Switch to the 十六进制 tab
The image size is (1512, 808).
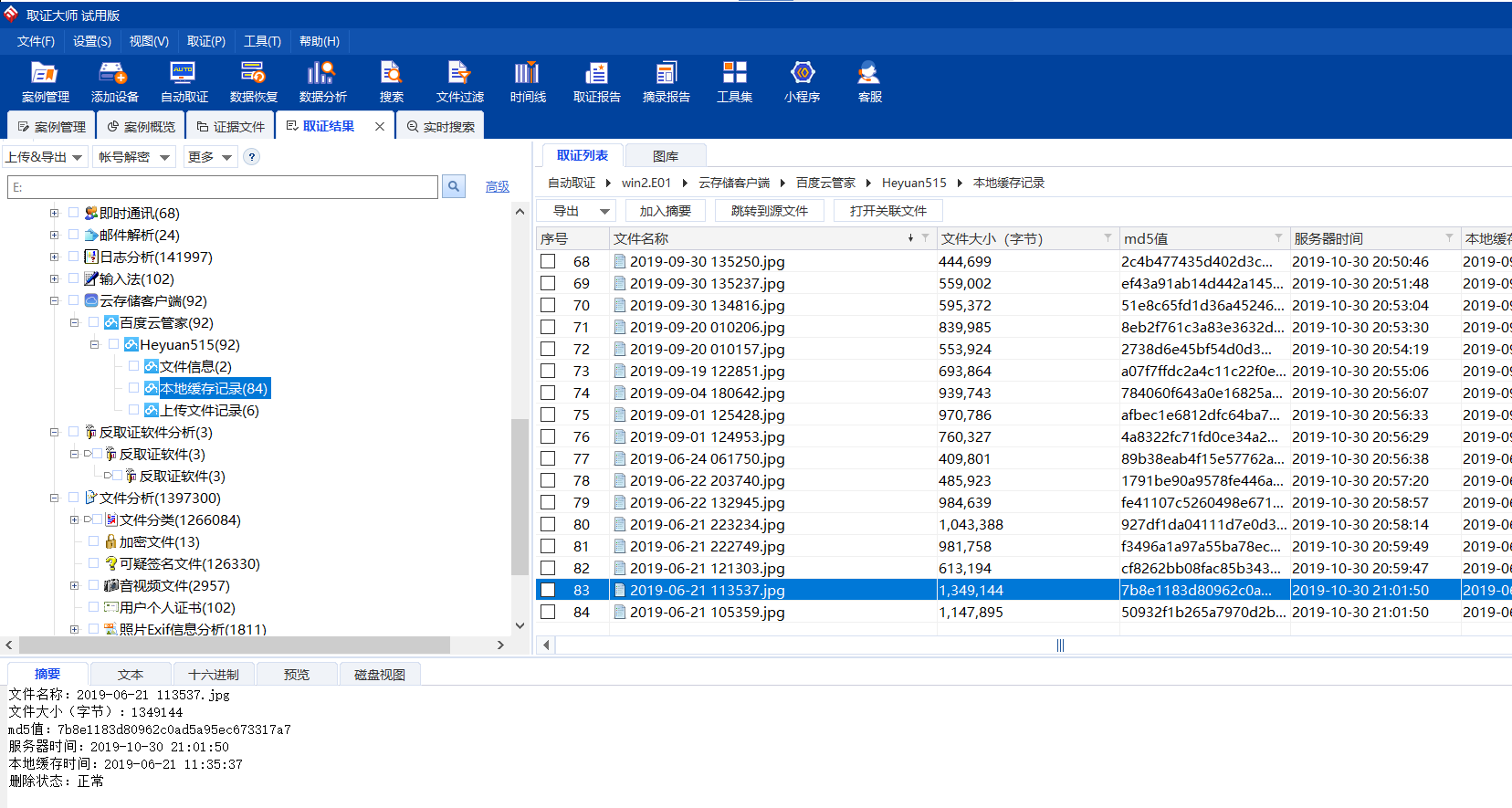coord(214,675)
